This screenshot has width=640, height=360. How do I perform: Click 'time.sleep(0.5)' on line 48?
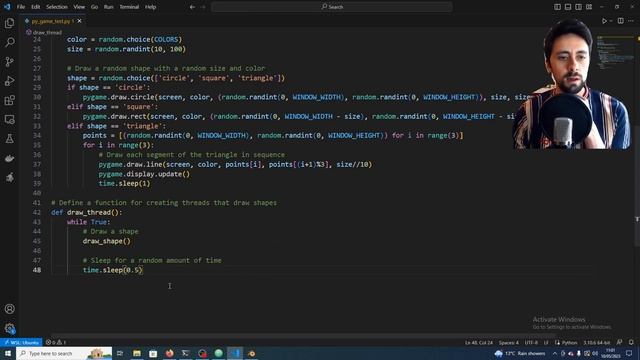[x=113, y=270]
